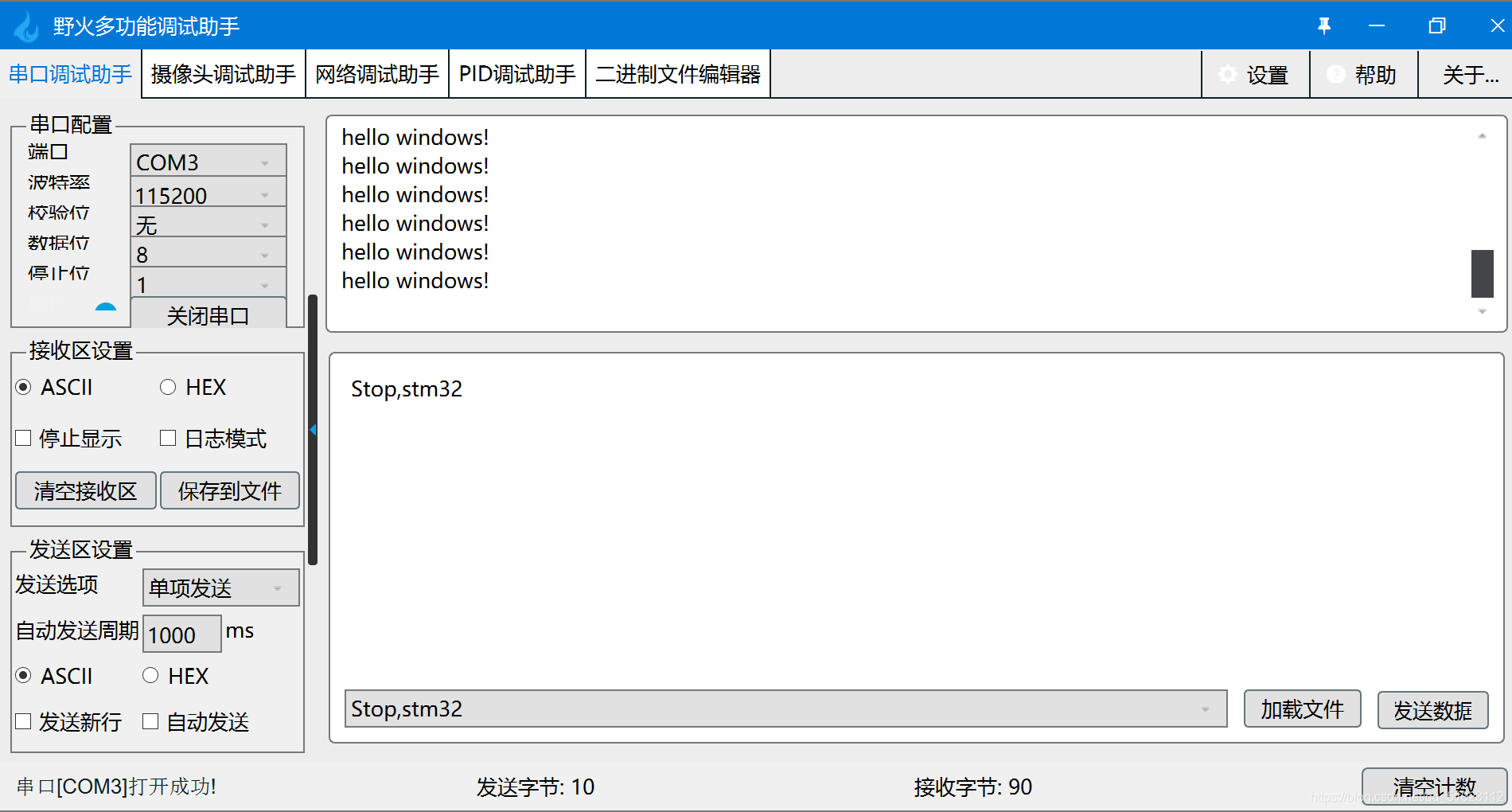Open the data bits 8 dropdown
This screenshot has width=1512, height=812.
208,254
